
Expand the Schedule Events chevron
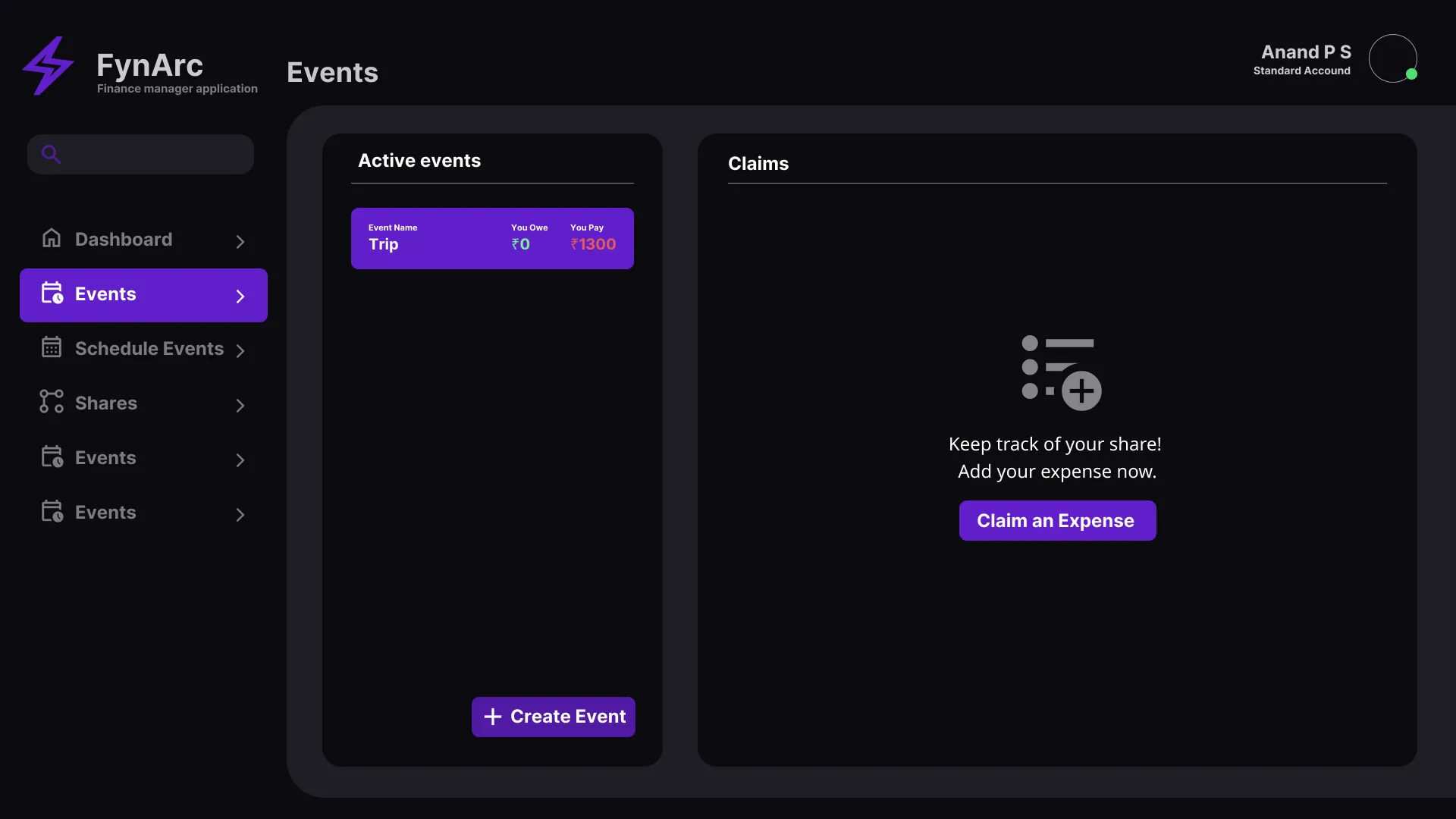pyautogui.click(x=240, y=350)
